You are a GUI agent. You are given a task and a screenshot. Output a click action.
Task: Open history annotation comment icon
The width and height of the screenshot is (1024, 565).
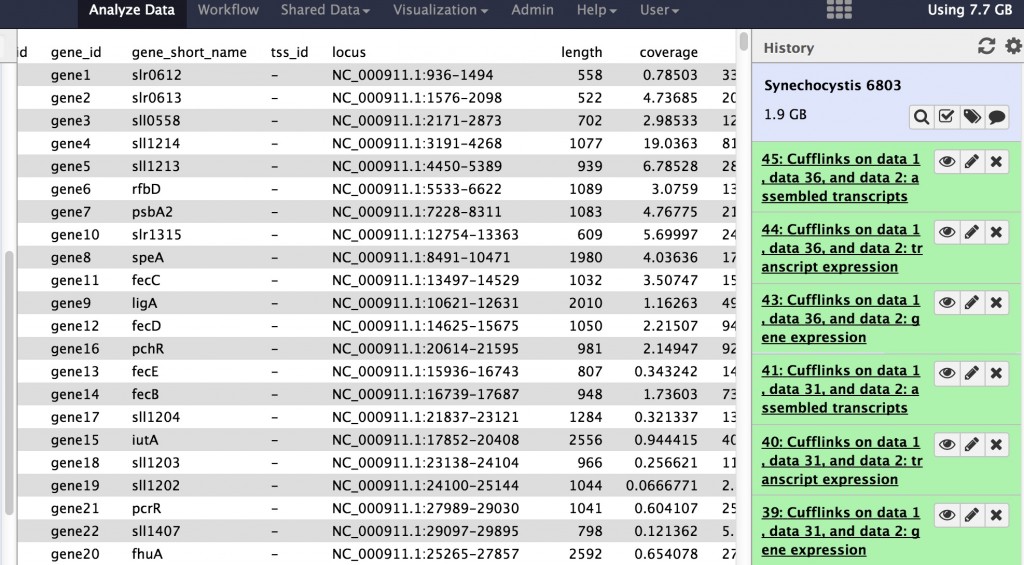[x=996, y=117]
